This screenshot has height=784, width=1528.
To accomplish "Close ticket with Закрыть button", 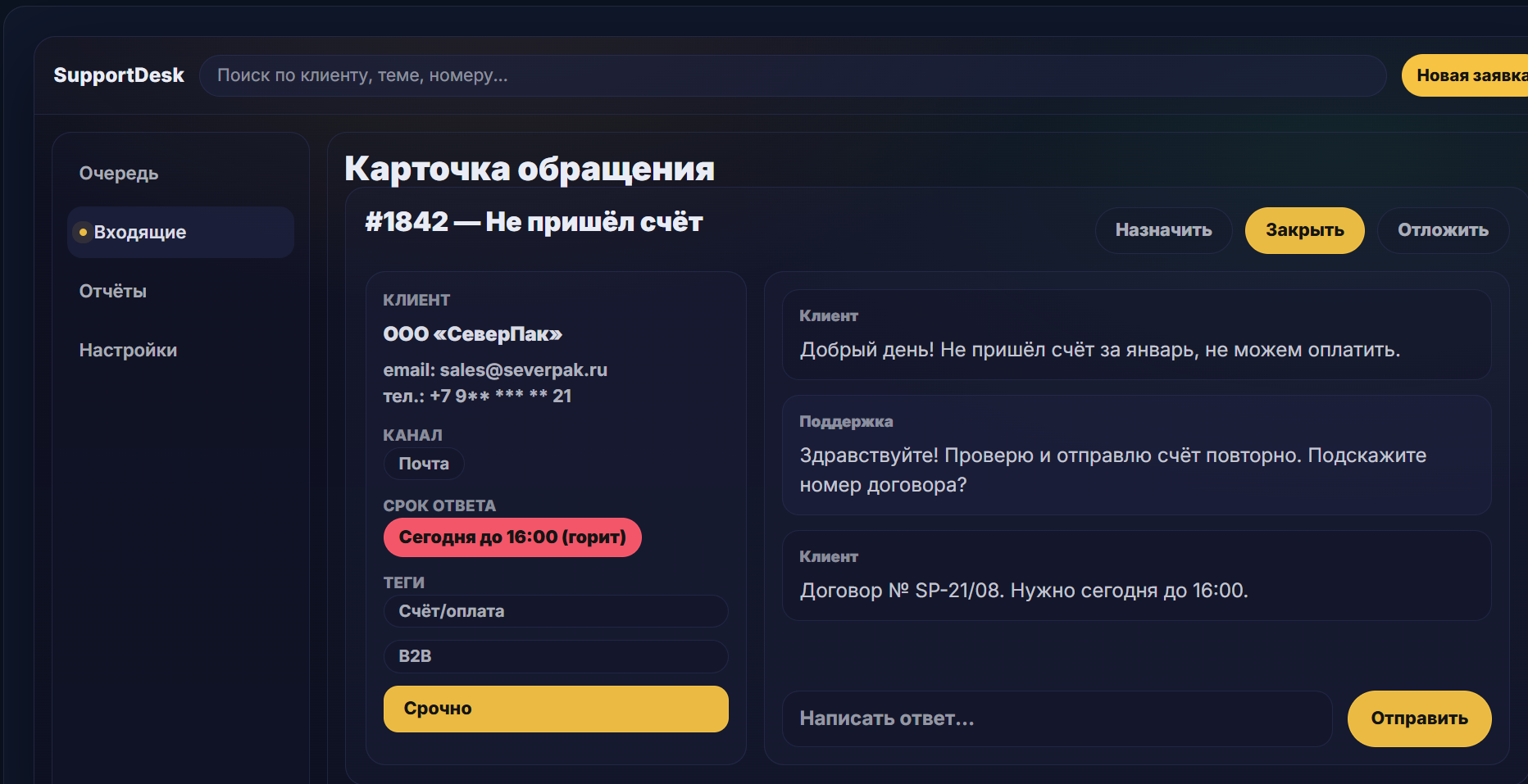I will pos(1304,230).
